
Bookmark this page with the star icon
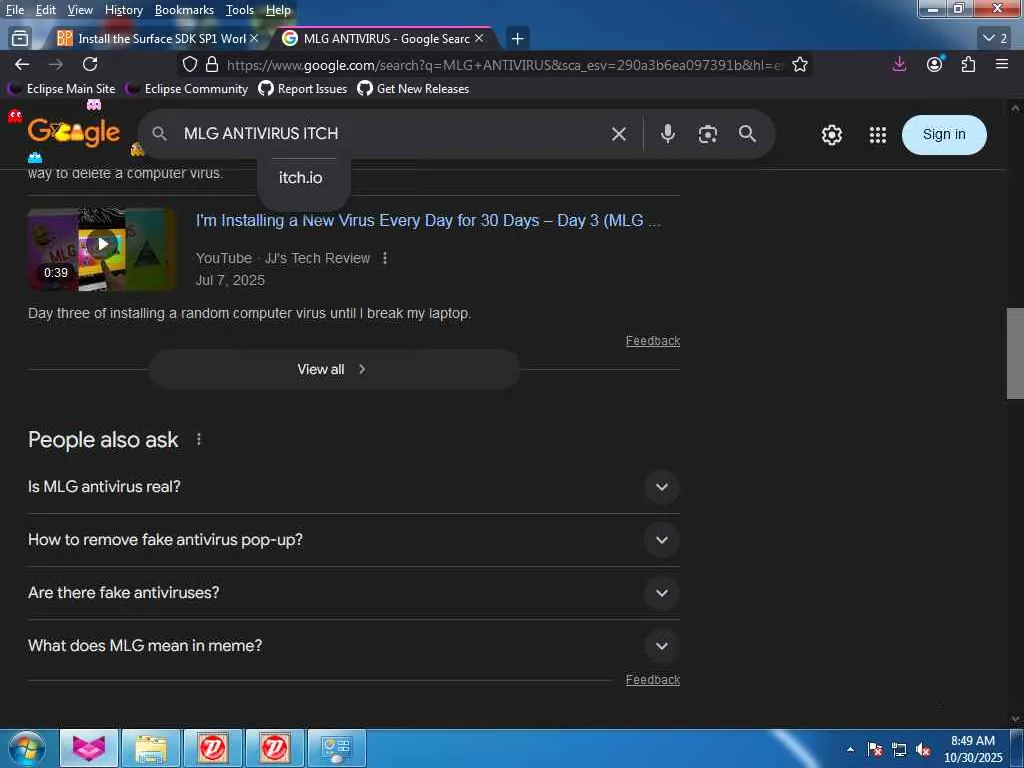[799, 64]
